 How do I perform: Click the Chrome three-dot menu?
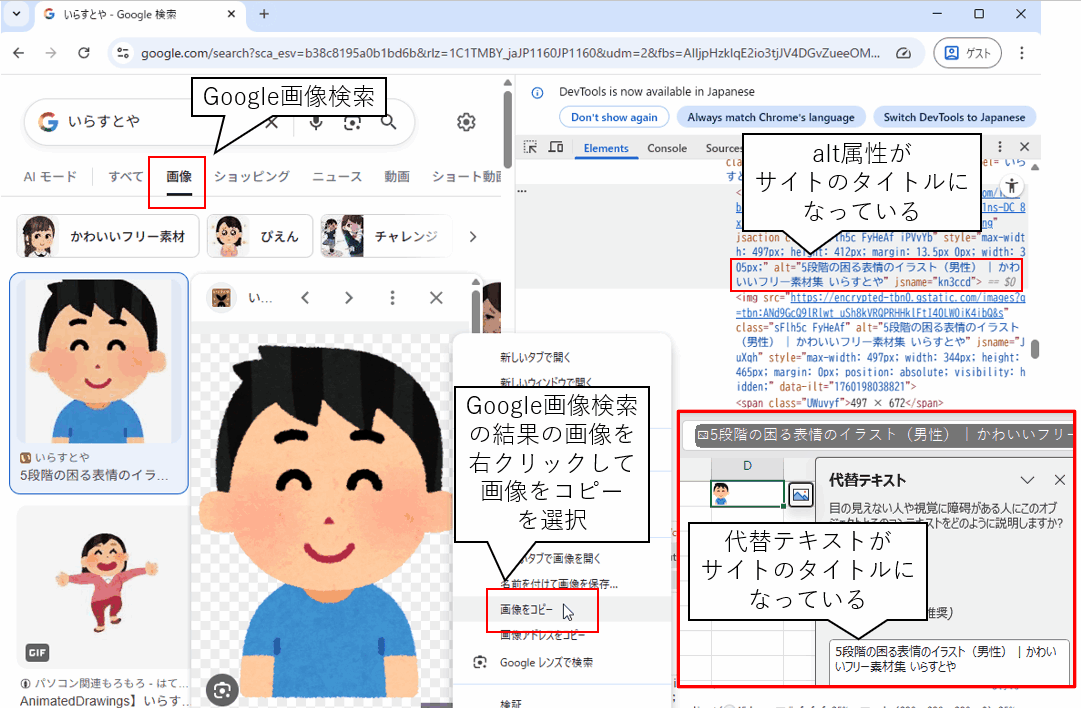tap(1022, 53)
